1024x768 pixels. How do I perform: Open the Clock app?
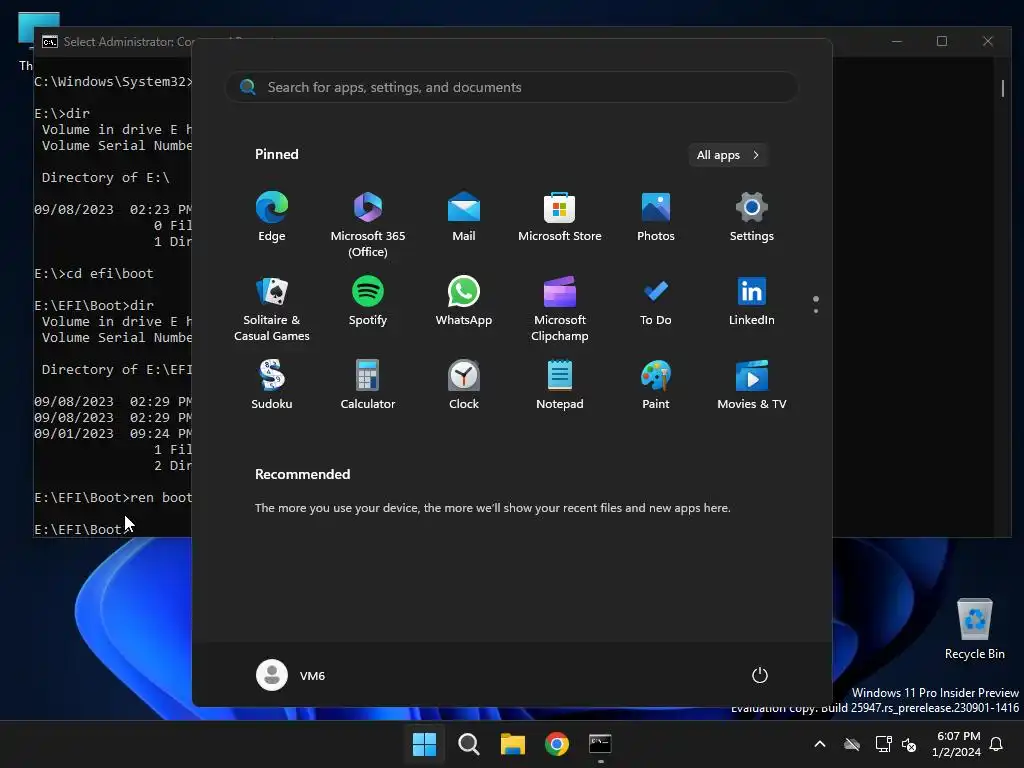(464, 385)
